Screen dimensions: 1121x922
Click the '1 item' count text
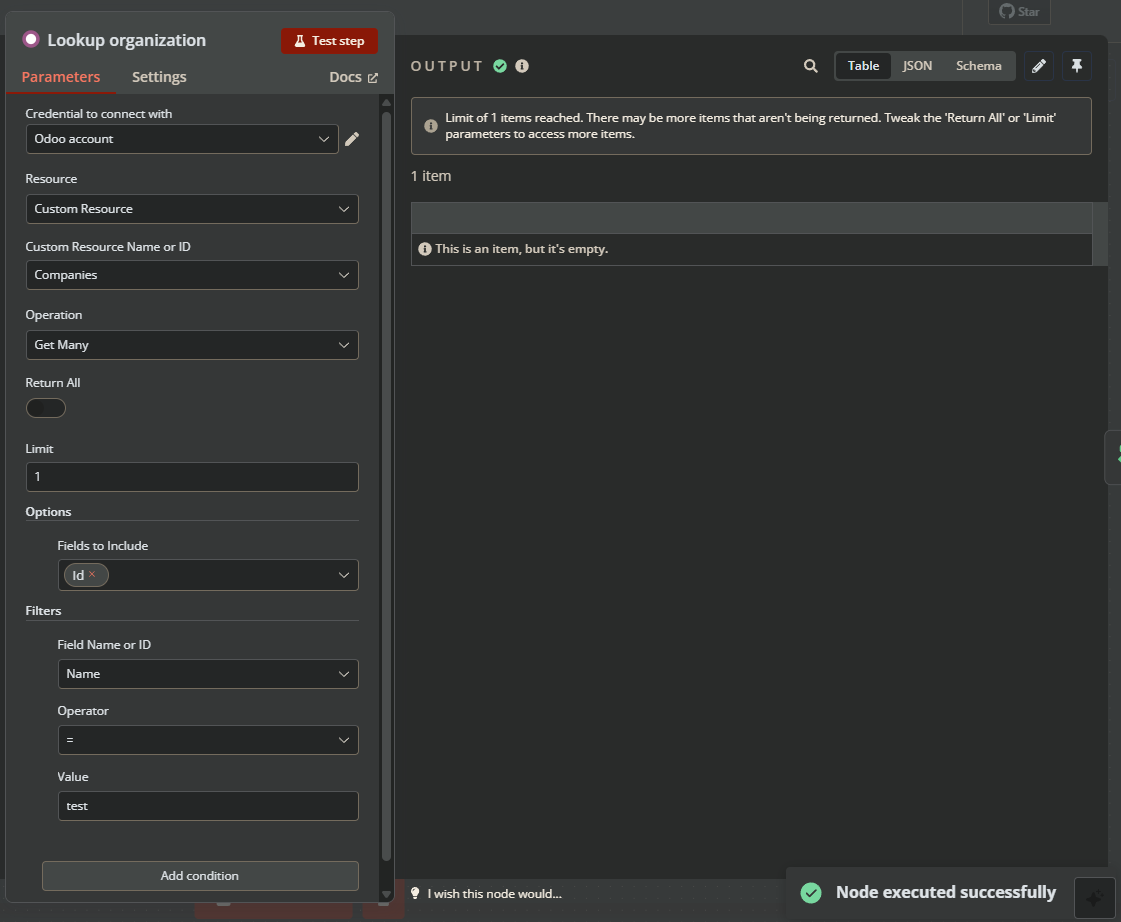(x=430, y=176)
